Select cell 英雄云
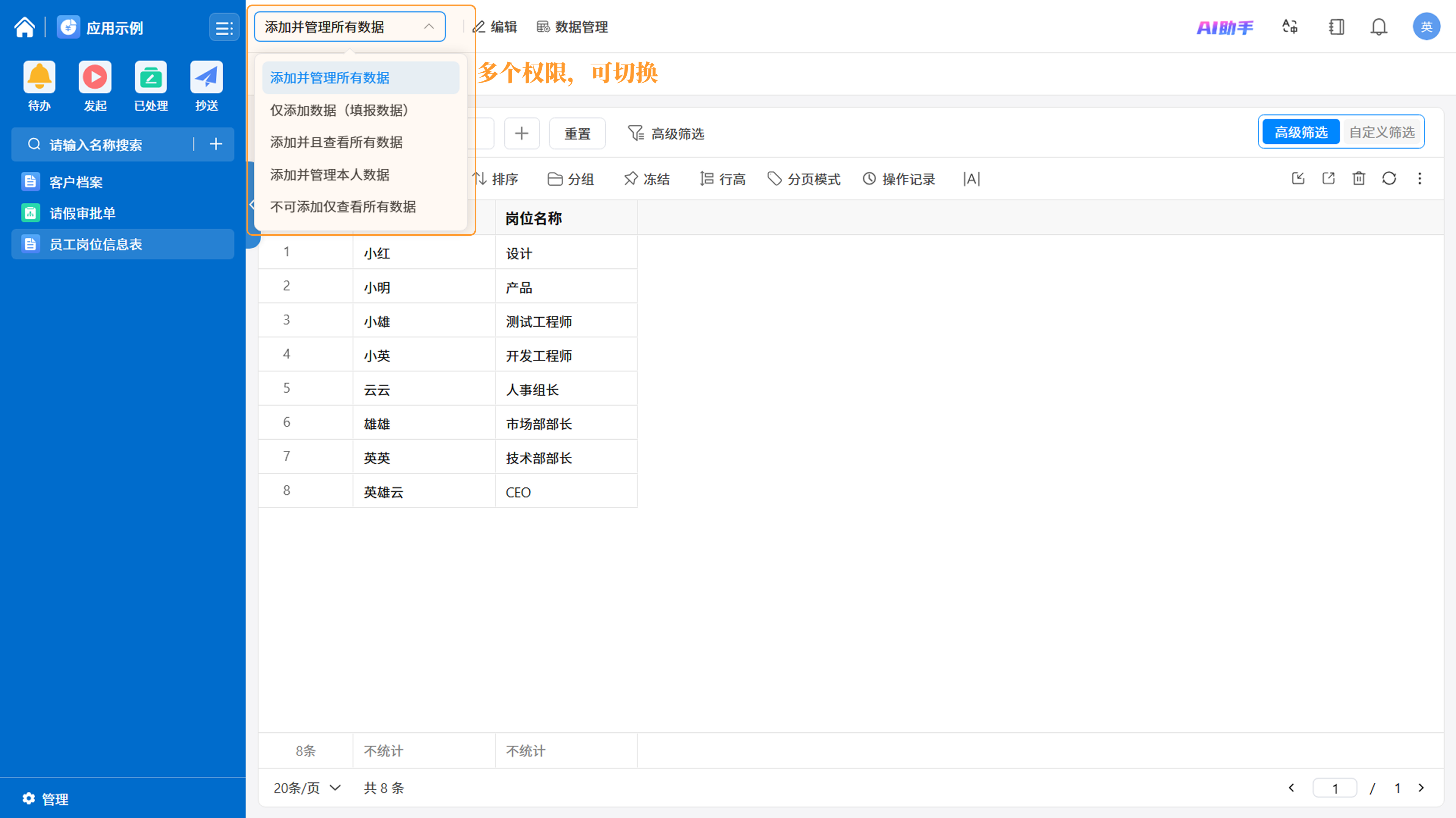1456x818 pixels. (x=425, y=492)
